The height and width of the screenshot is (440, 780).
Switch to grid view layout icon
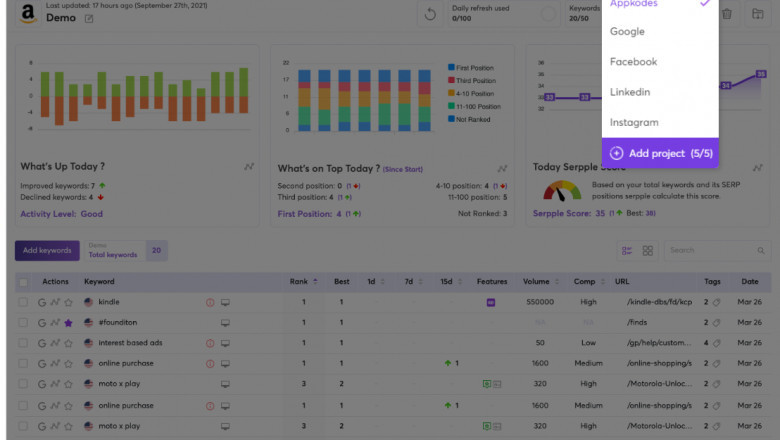(648, 250)
